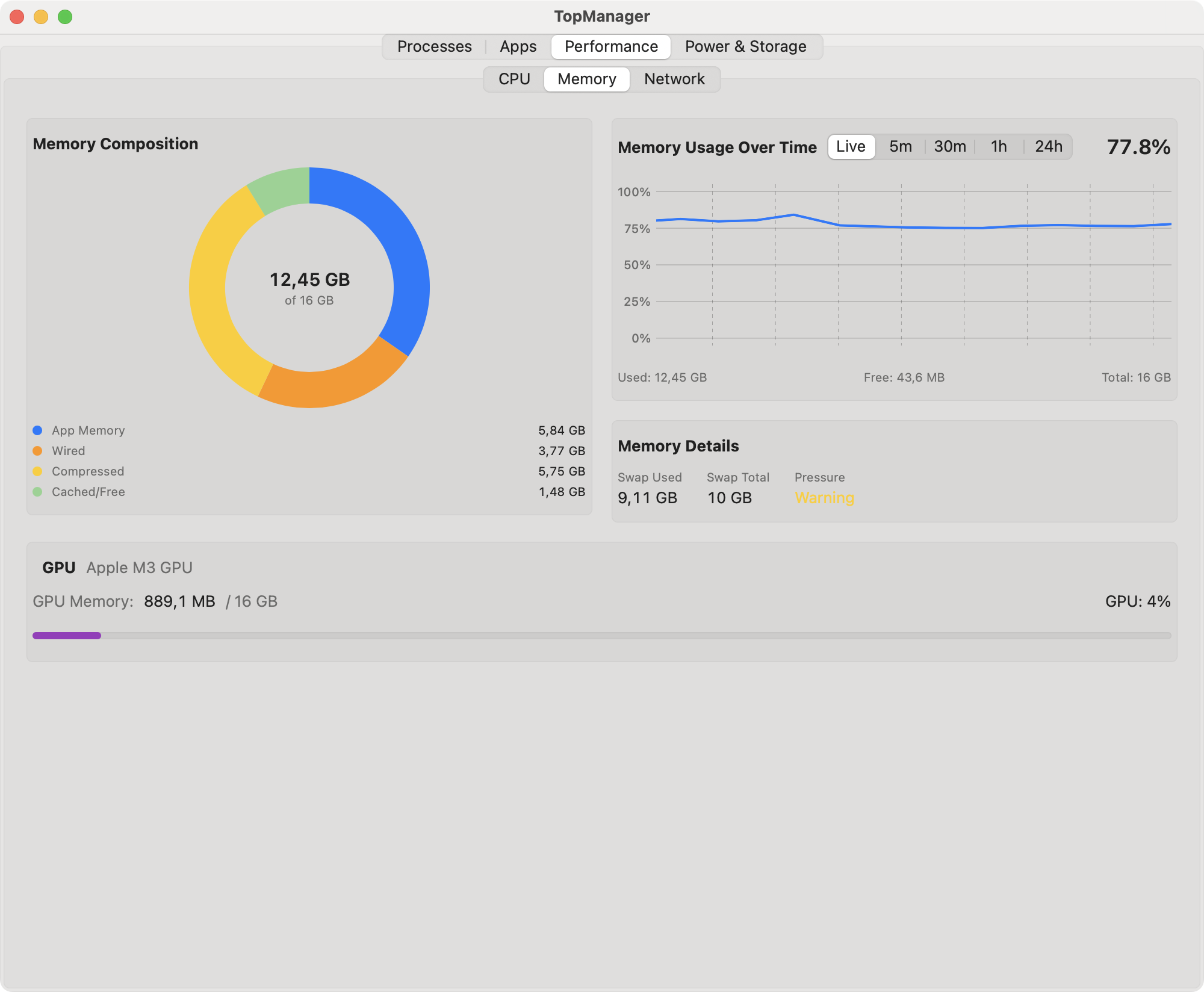1204x992 pixels.
Task: Switch to the CPU sub-tab
Action: [x=514, y=79]
